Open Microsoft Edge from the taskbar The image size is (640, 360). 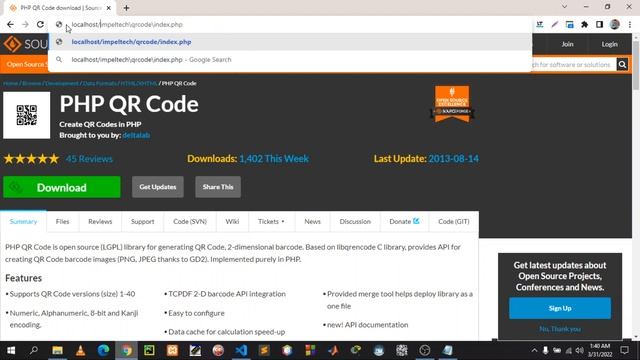[103, 350]
